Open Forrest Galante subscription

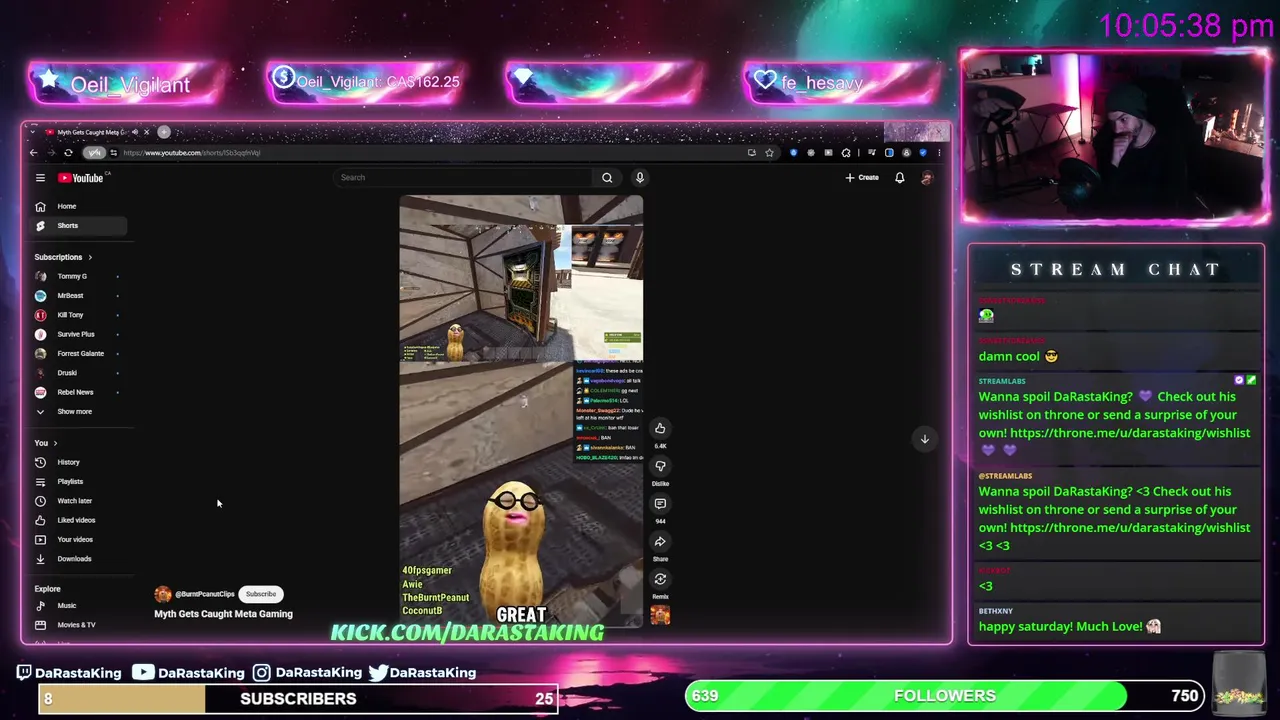pos(78,354)
